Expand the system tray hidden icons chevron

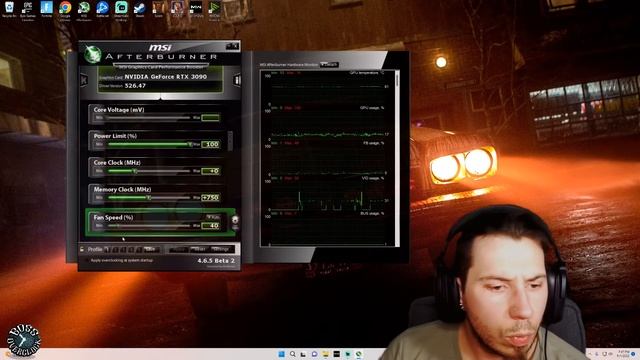pyautogui.click(x=590, y=354)
